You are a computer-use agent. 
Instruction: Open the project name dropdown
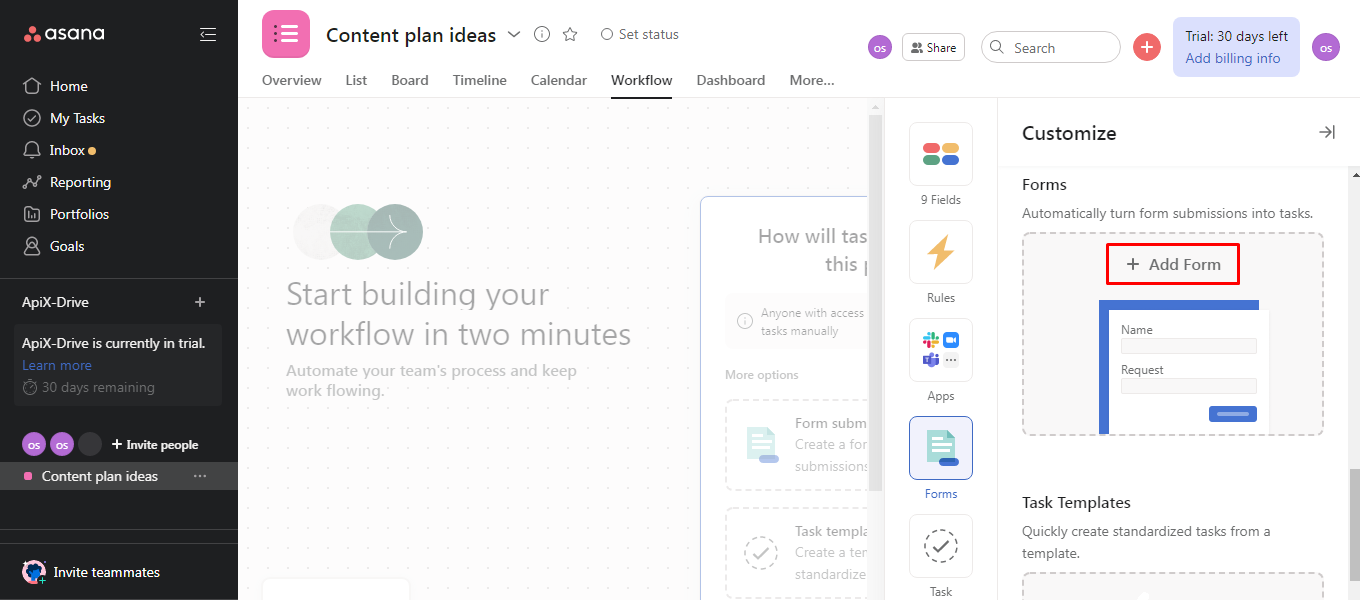pos(514,34)
